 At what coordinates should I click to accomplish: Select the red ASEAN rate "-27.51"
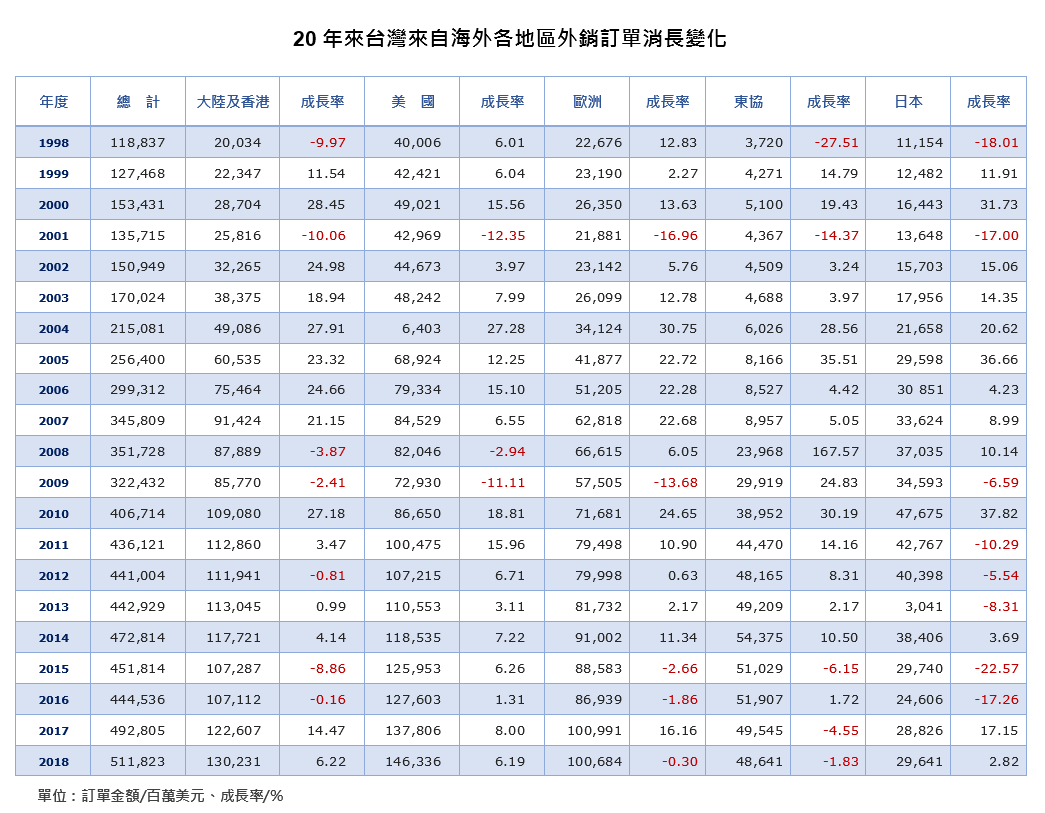836,143
